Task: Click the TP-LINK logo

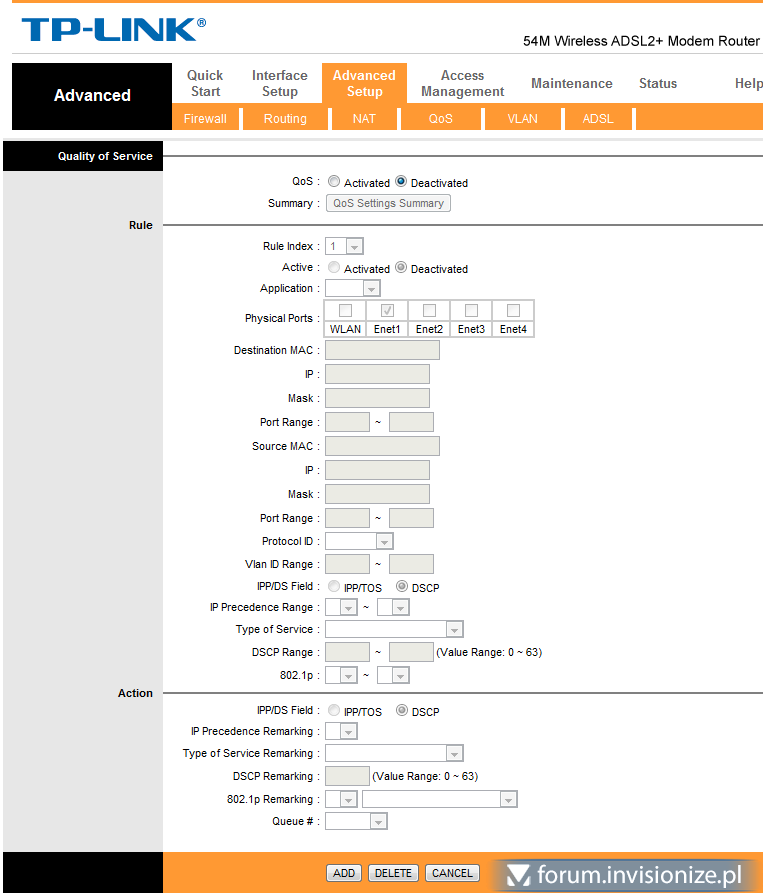Action: coord(113,29)
